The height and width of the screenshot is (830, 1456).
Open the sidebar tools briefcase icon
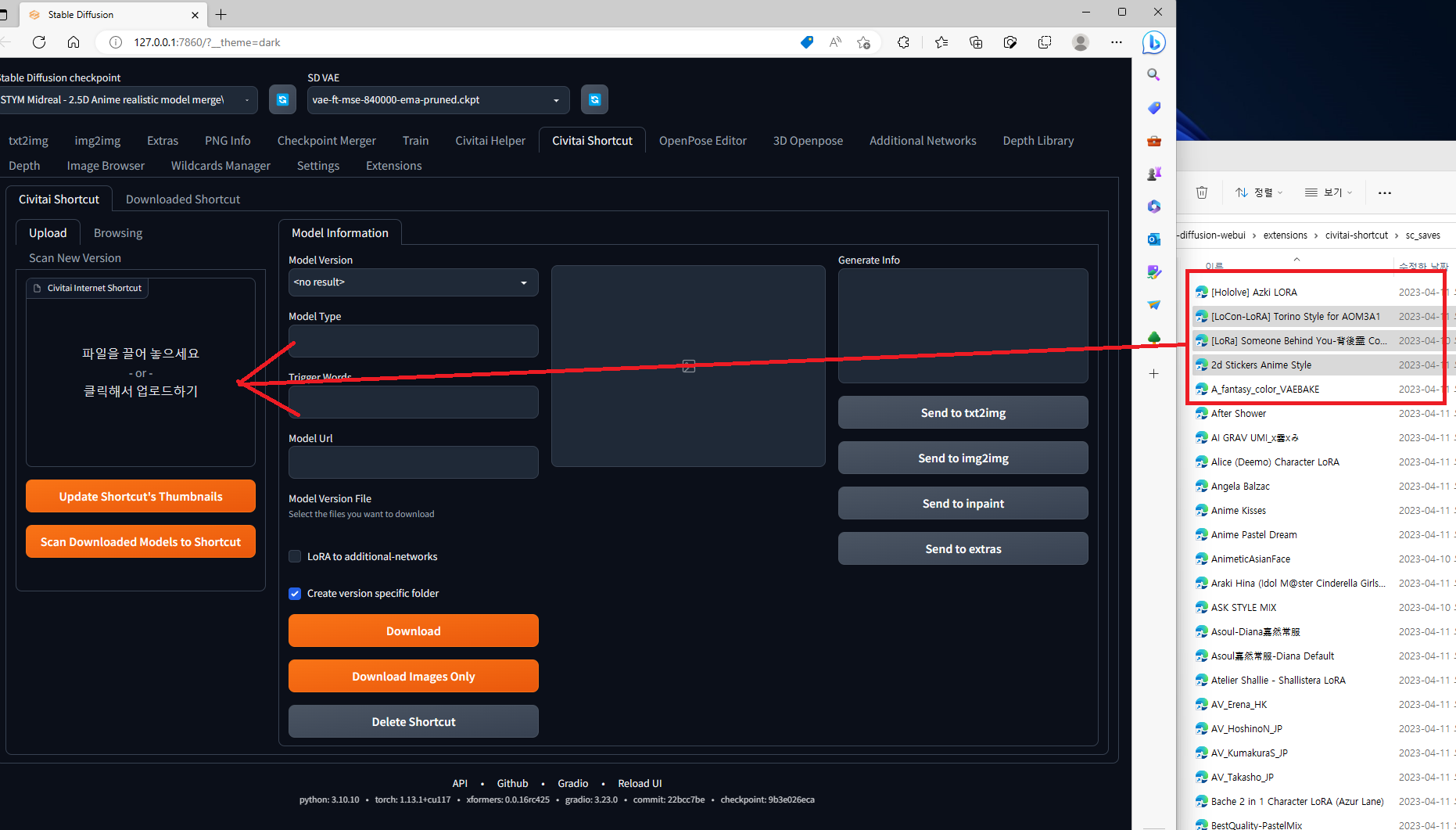[x=1153, y=141]
